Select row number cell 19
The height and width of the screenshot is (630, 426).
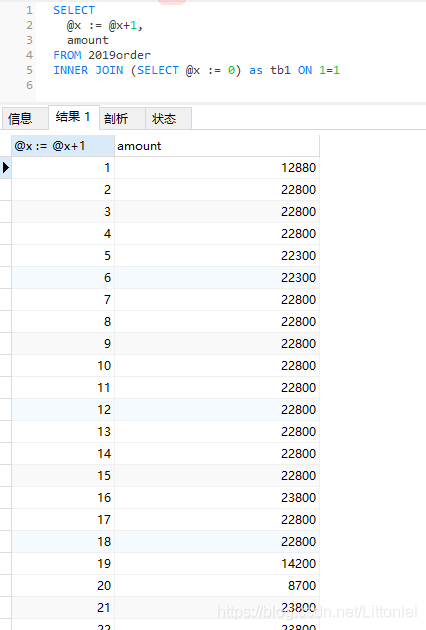(63, 563)
